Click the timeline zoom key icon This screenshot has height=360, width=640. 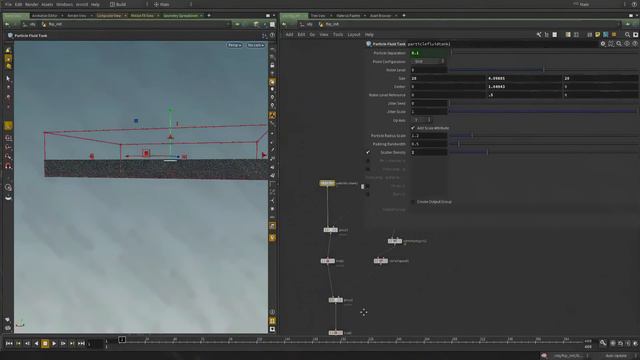pyautogui.click(x=603, y=343)
